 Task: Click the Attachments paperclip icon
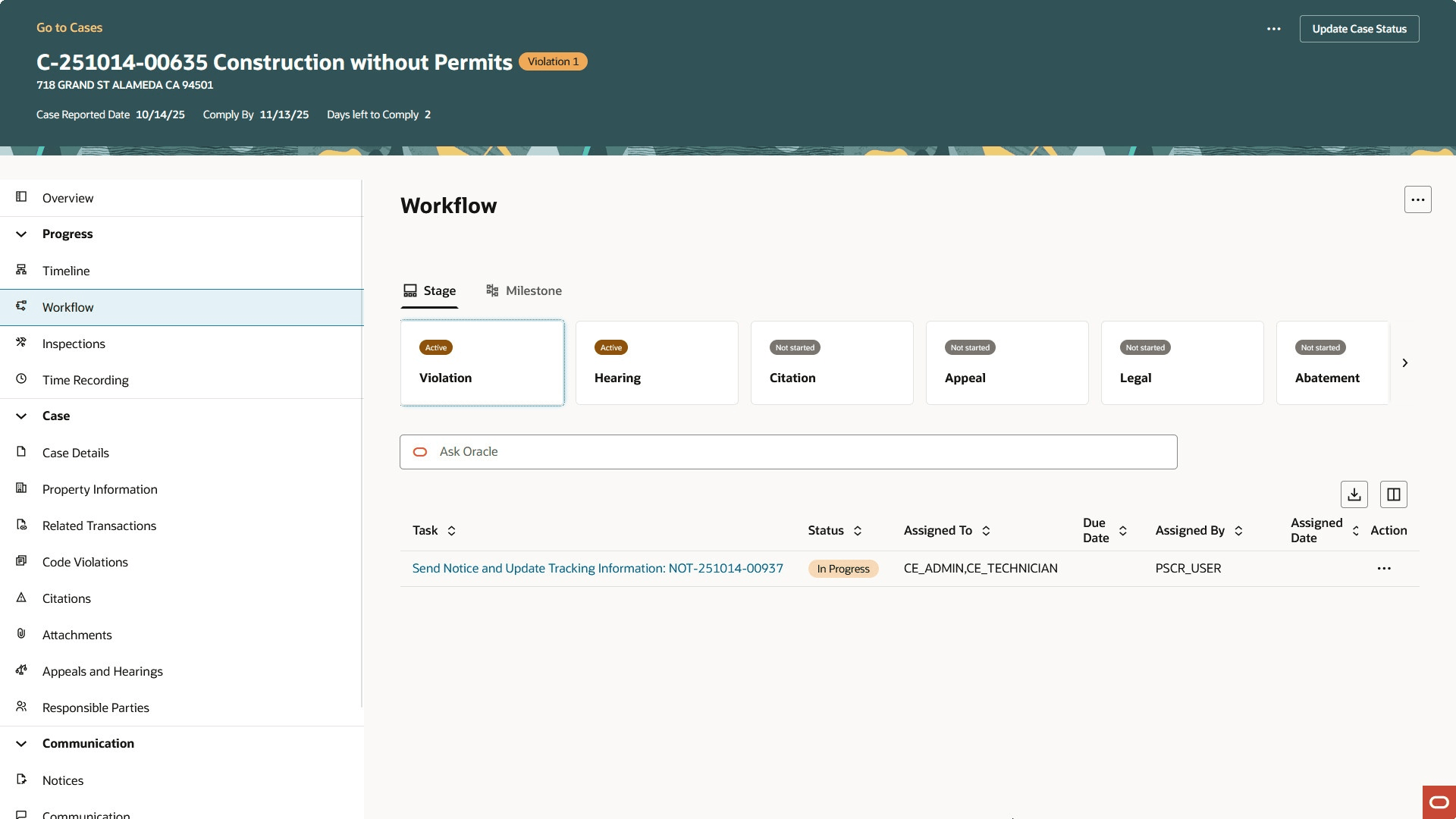[20, 634]
